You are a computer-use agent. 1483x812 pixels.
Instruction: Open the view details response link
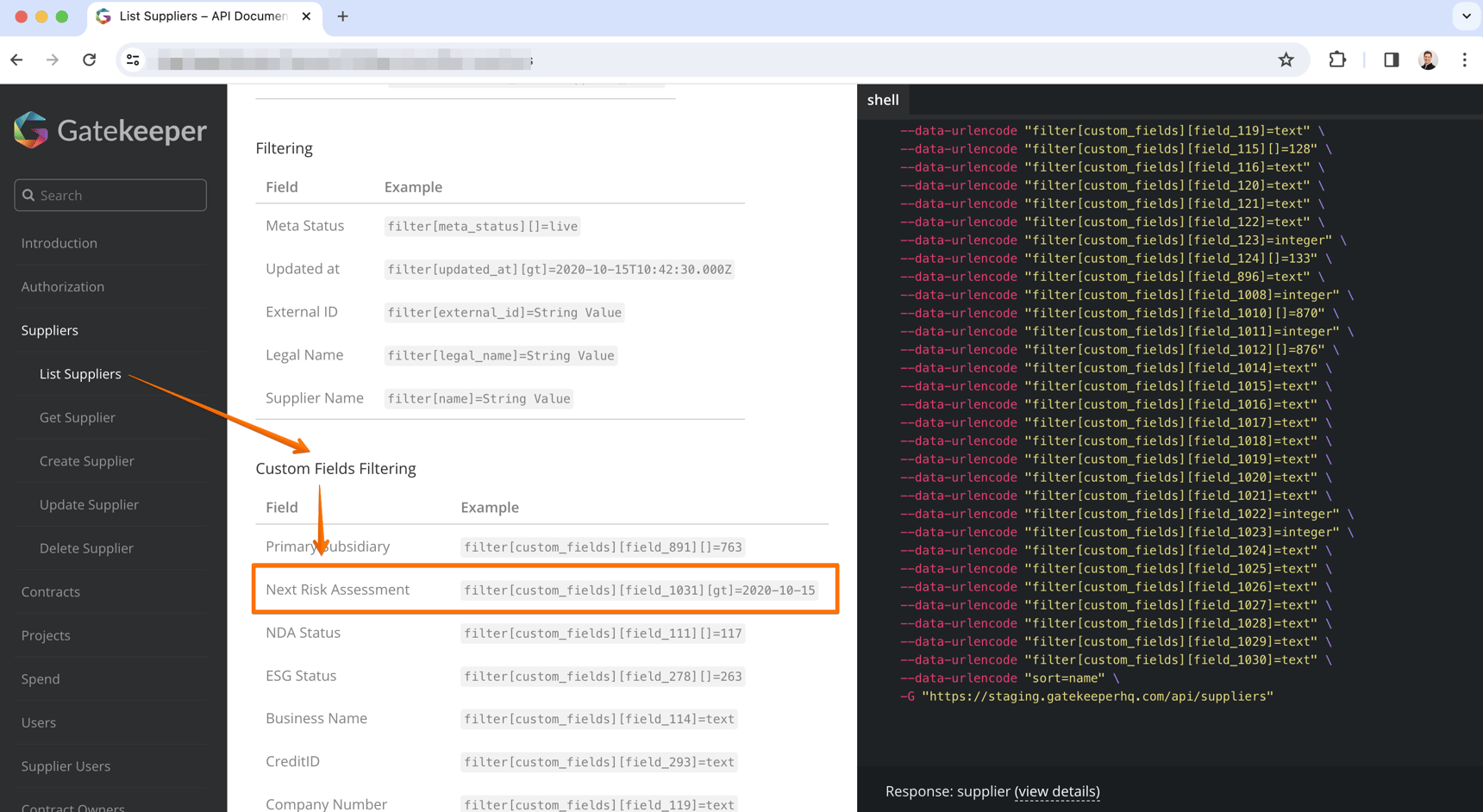tap(1056, 791)
